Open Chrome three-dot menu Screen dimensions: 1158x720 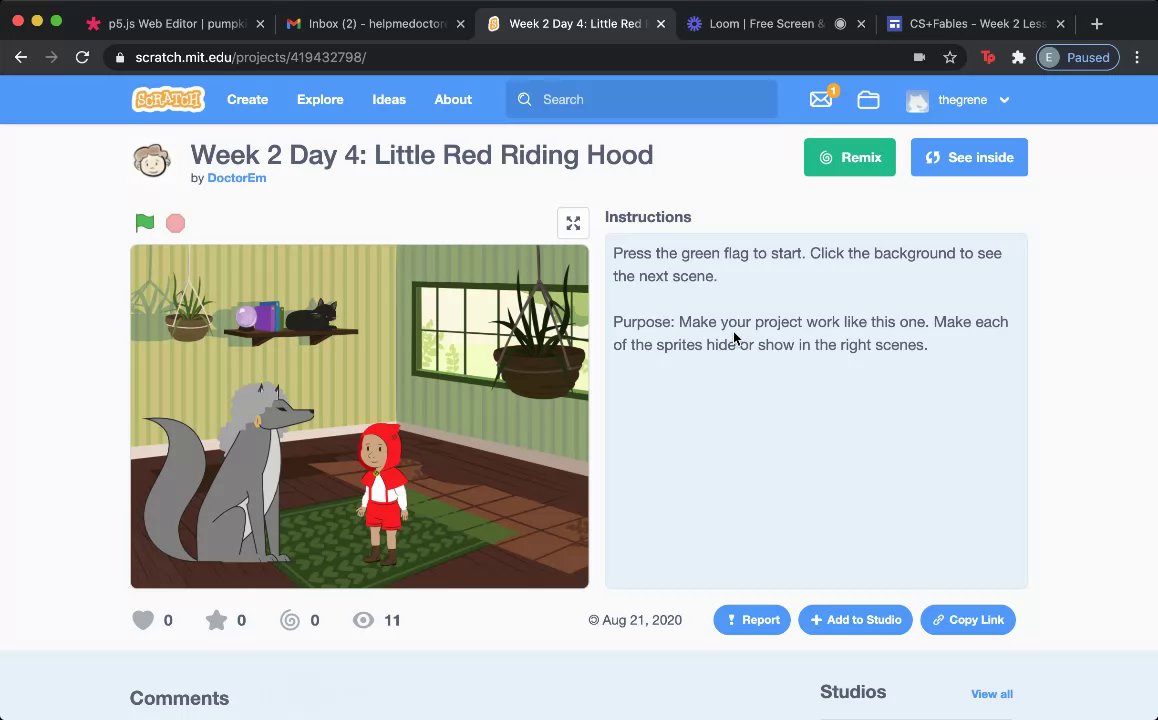(1137, 57)
